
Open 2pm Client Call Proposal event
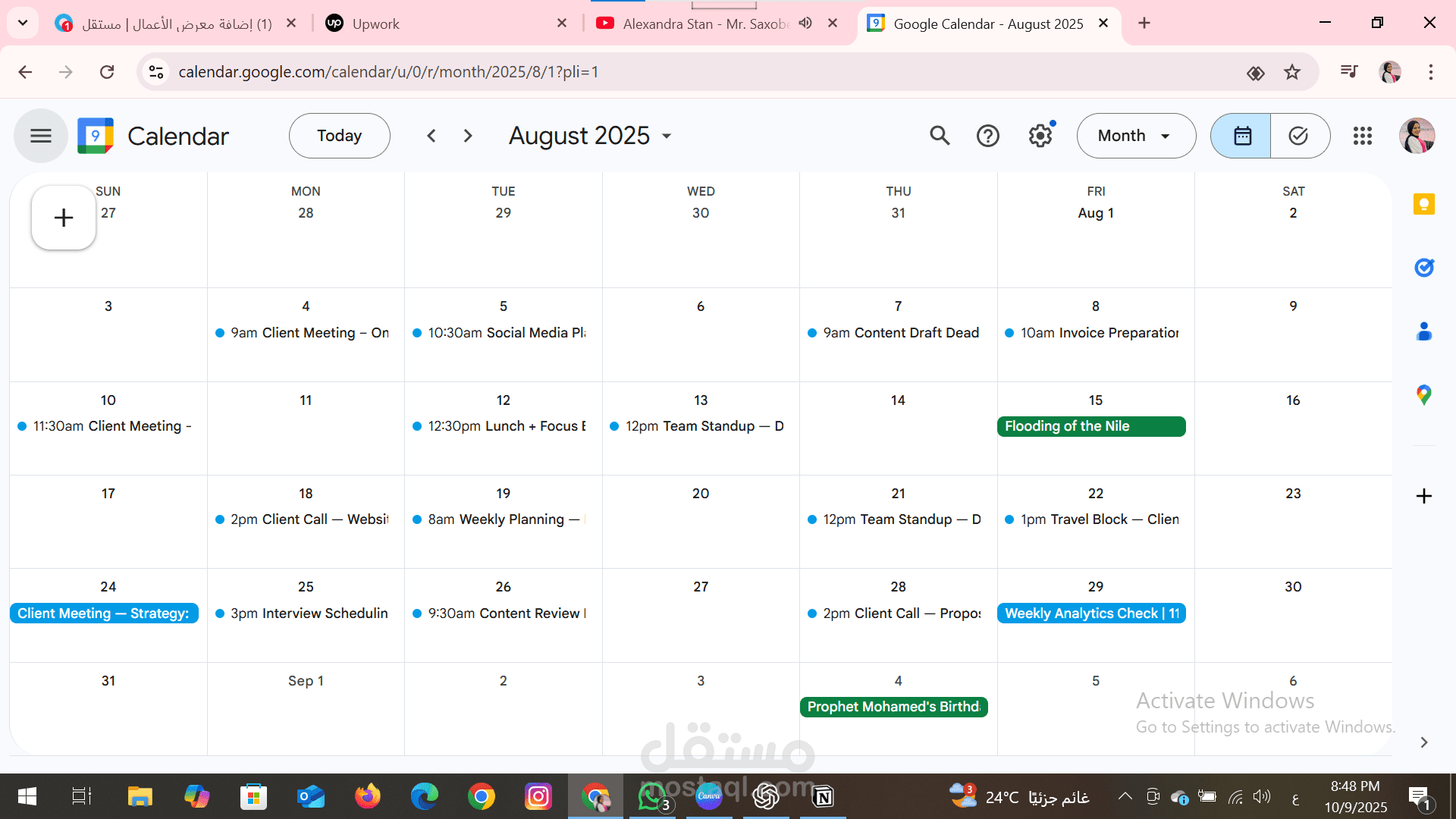895,613
